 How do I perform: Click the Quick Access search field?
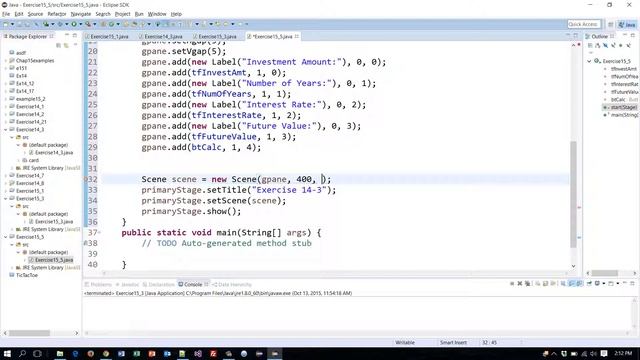coord(584,24)
